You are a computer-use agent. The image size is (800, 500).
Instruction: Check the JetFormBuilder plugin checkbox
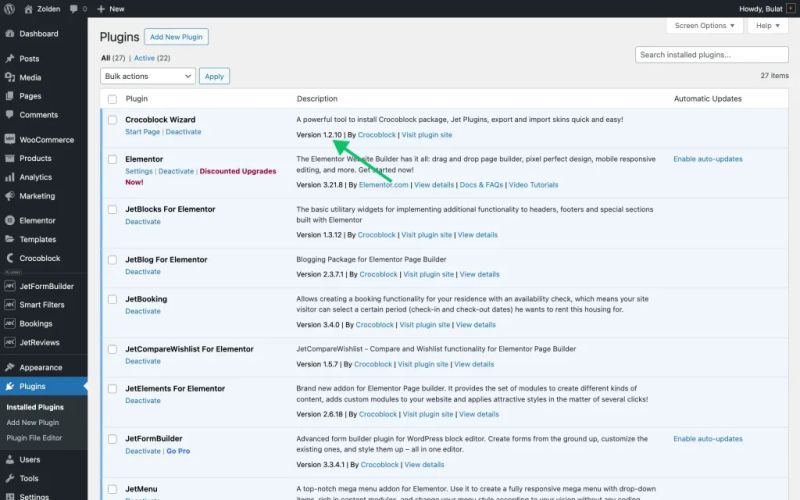(112, 439)
